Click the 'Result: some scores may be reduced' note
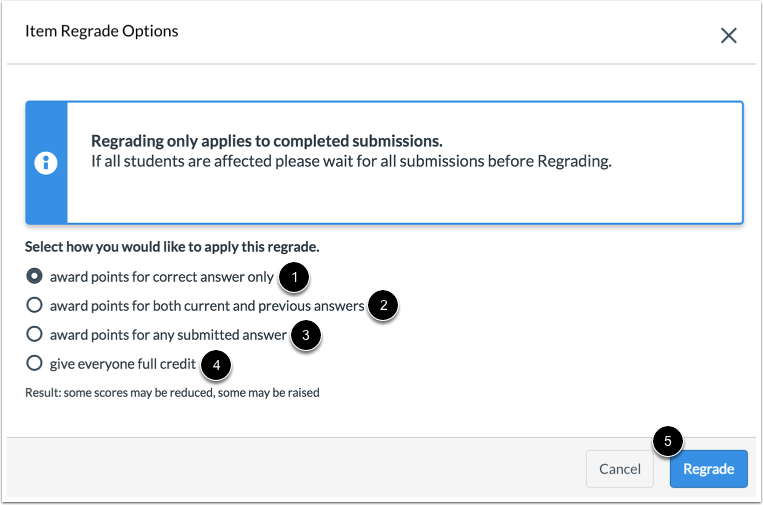This screenshot has width=763, height=505. 172,393
